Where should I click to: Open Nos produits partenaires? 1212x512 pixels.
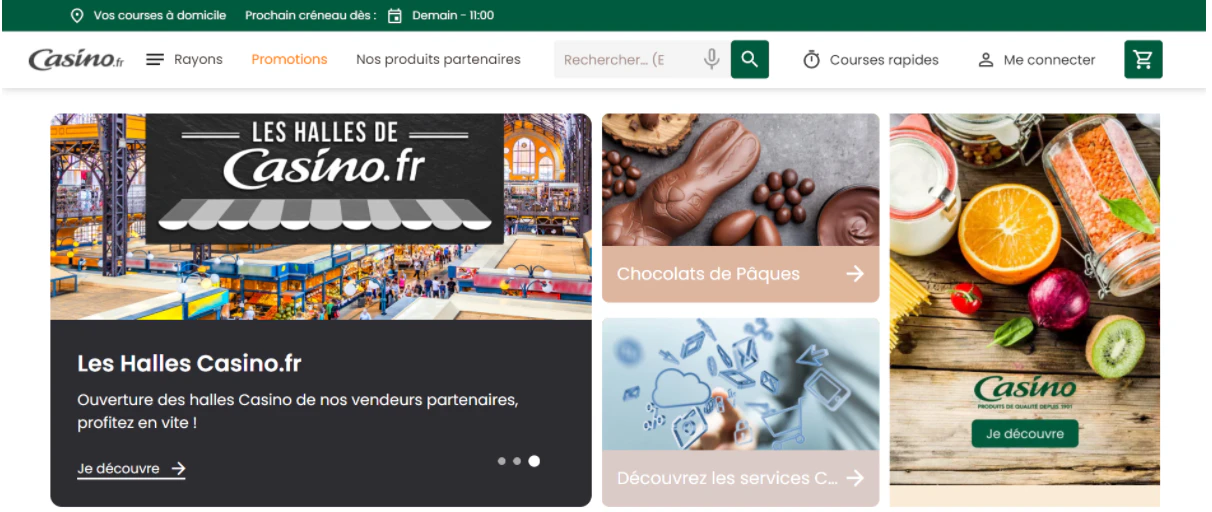(x=438, y=59)
